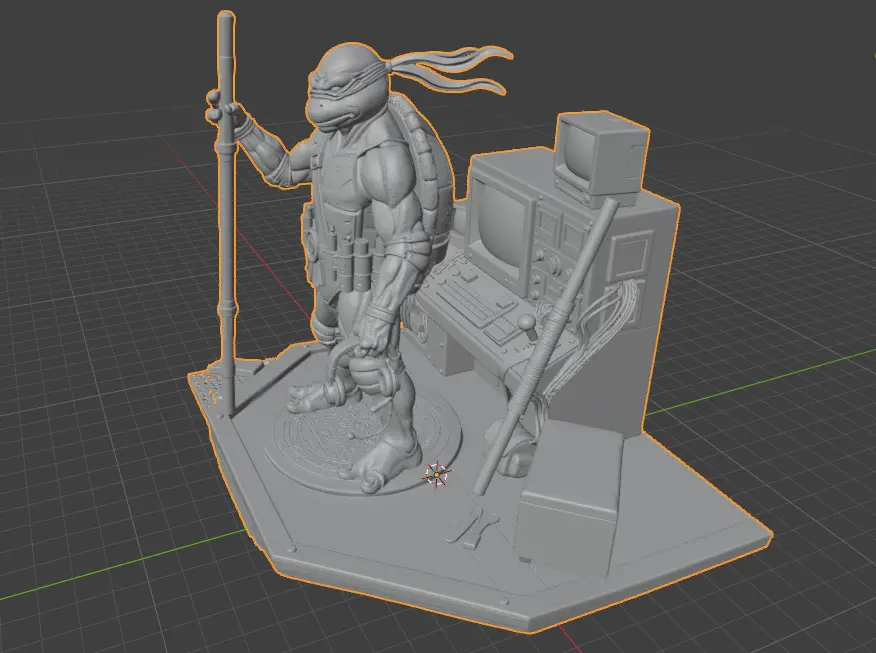876x653 pixels.
Task: Click the large screen of the console monitor
Action: point(502,226)
